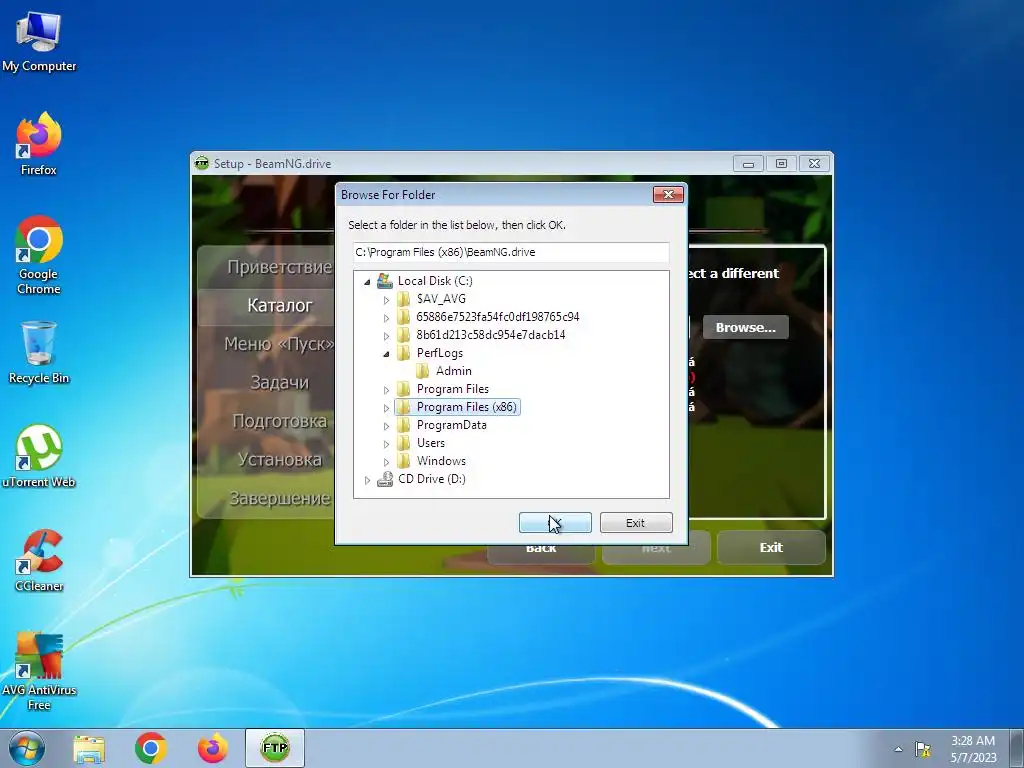Expand the SAV_AVG folder node
Screen dimensions: 1024x768
point(386,300)
